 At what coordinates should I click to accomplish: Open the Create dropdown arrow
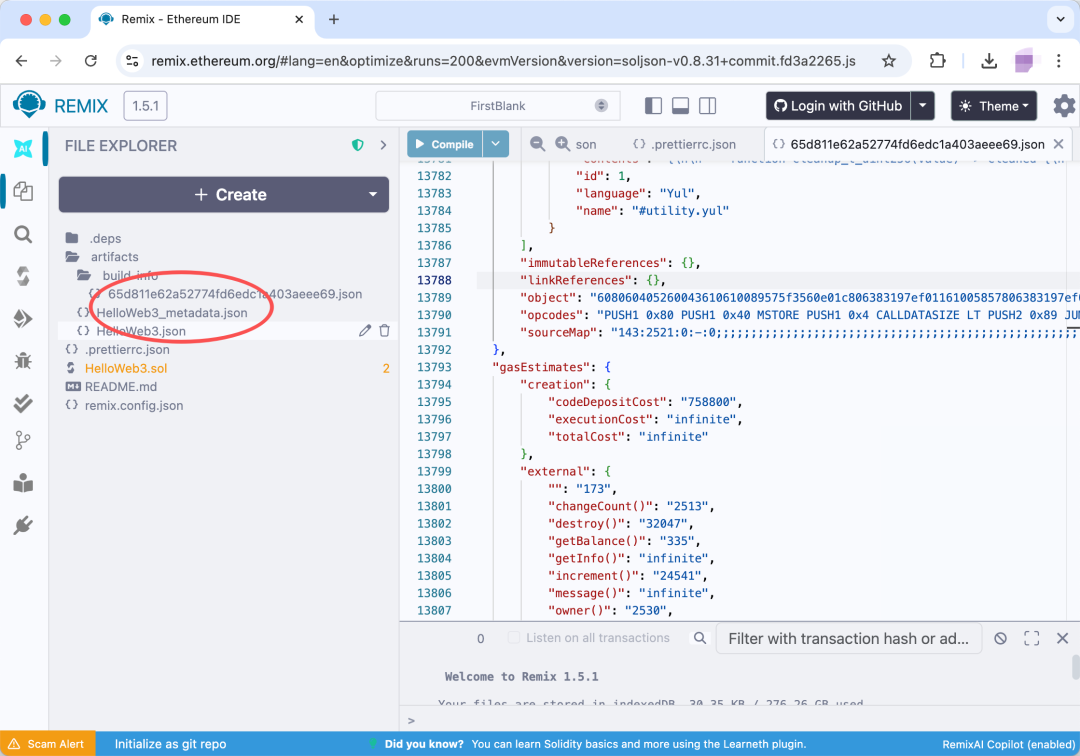(x=373, y=194)
